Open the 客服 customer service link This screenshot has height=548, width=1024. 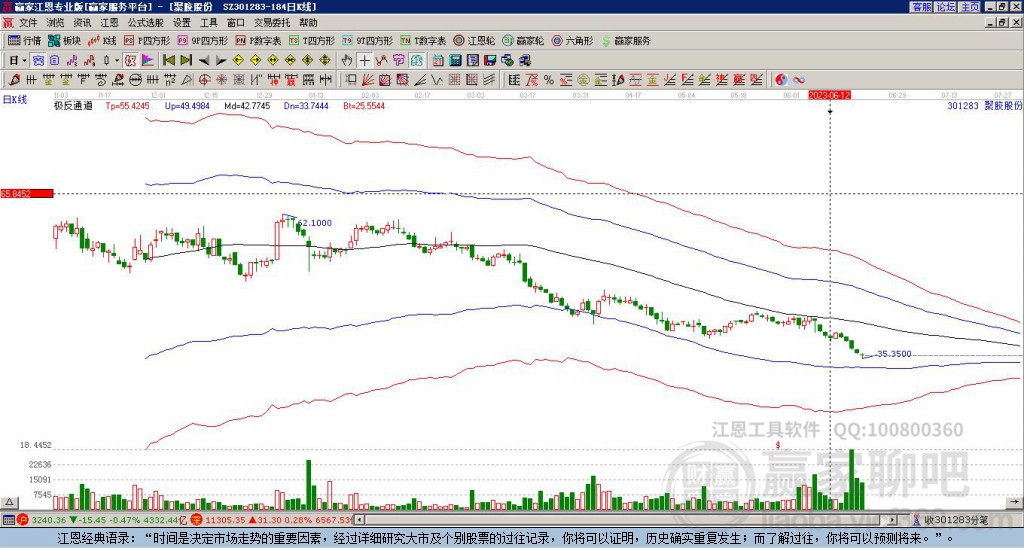click(x=921, y=7)
